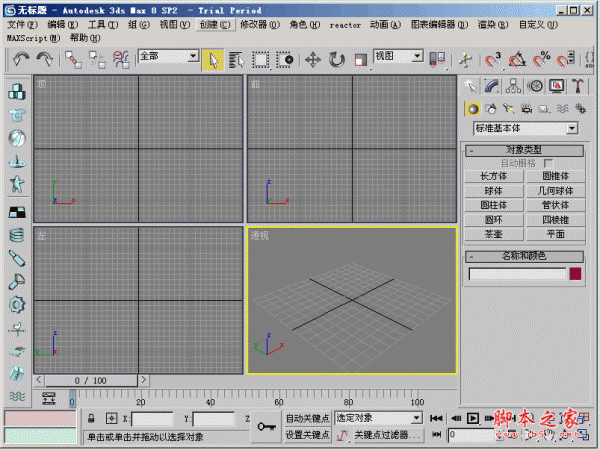Click Select and Manipulate icon
Image resolution: width=600 pixels, height=450 pixels.
[x=466, y=60]
